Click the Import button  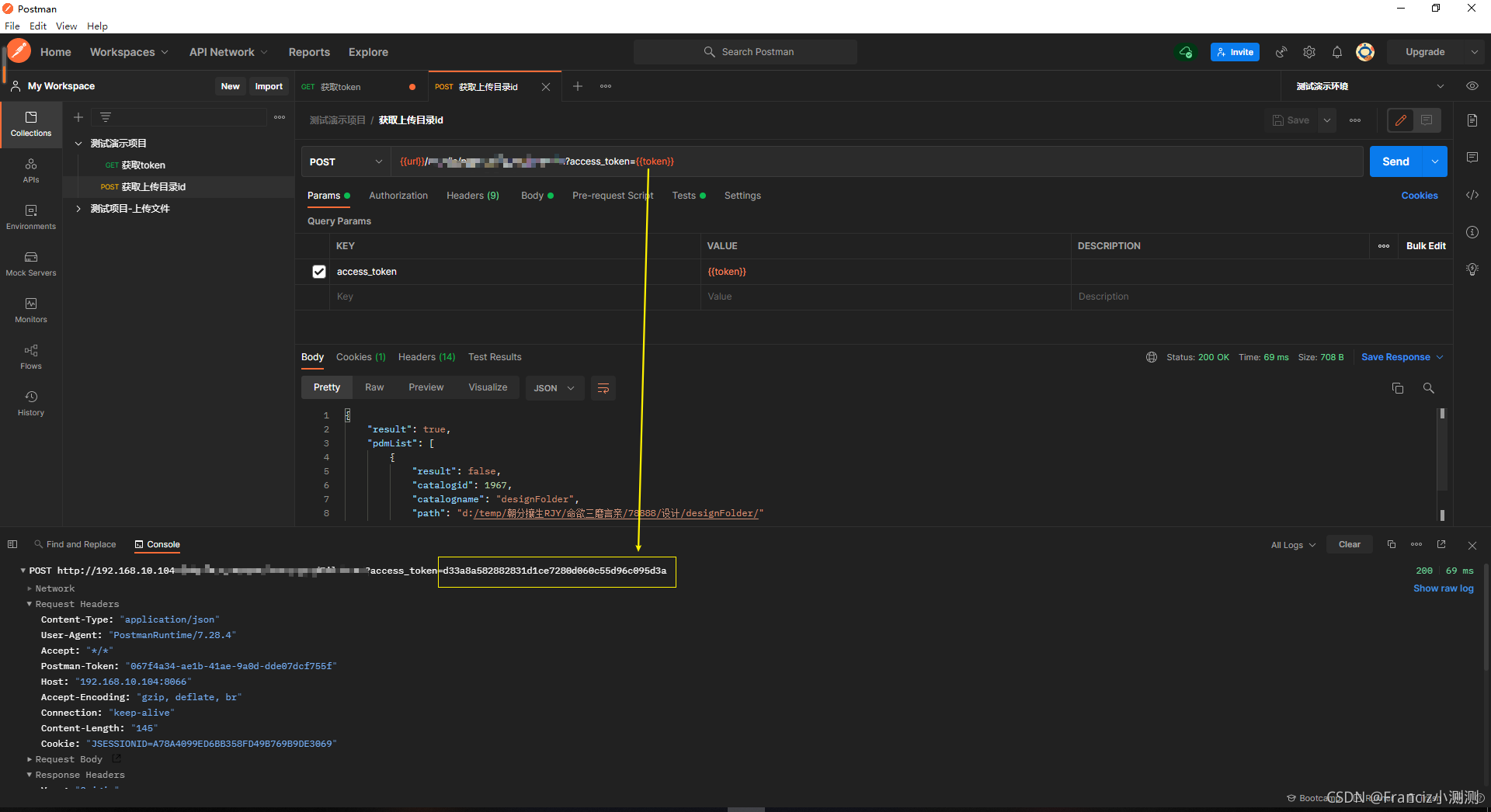269,86
